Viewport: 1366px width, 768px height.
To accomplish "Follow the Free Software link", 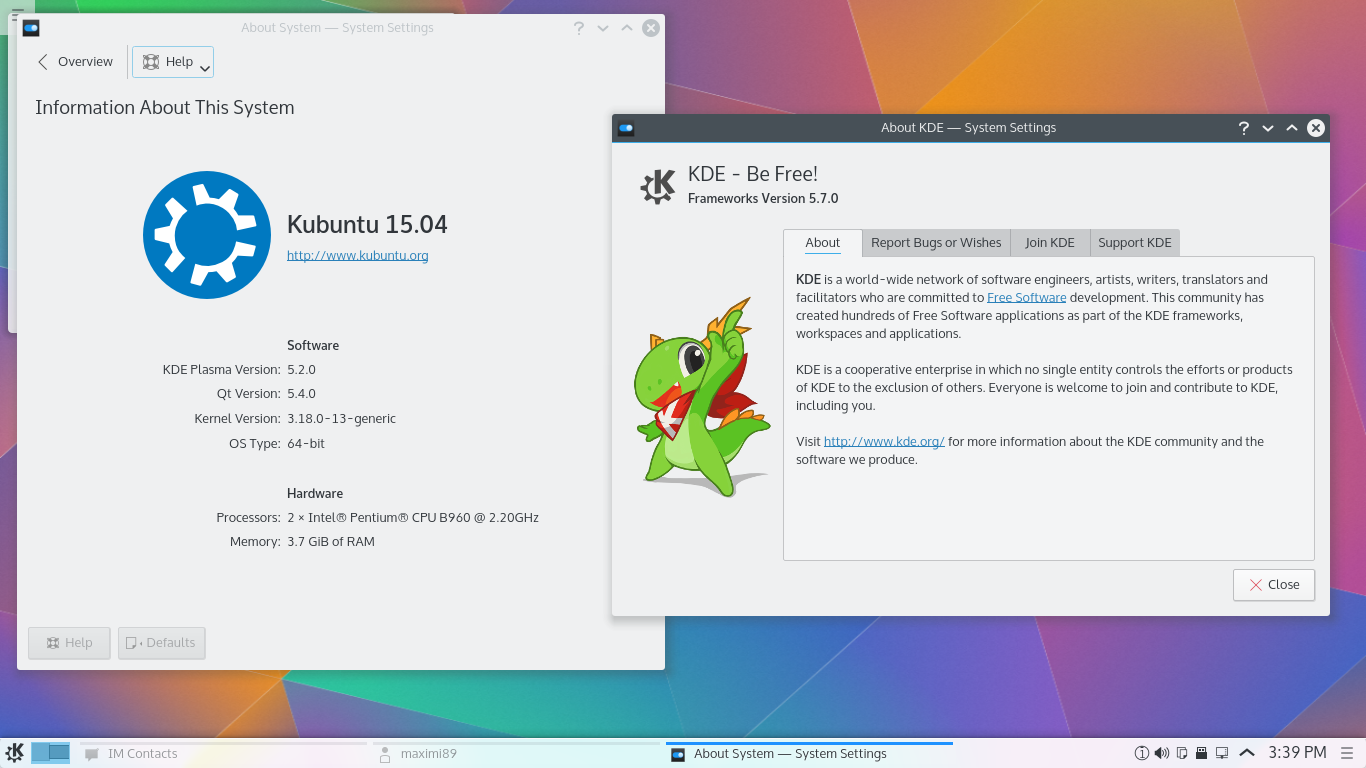I will [1026, 297].
